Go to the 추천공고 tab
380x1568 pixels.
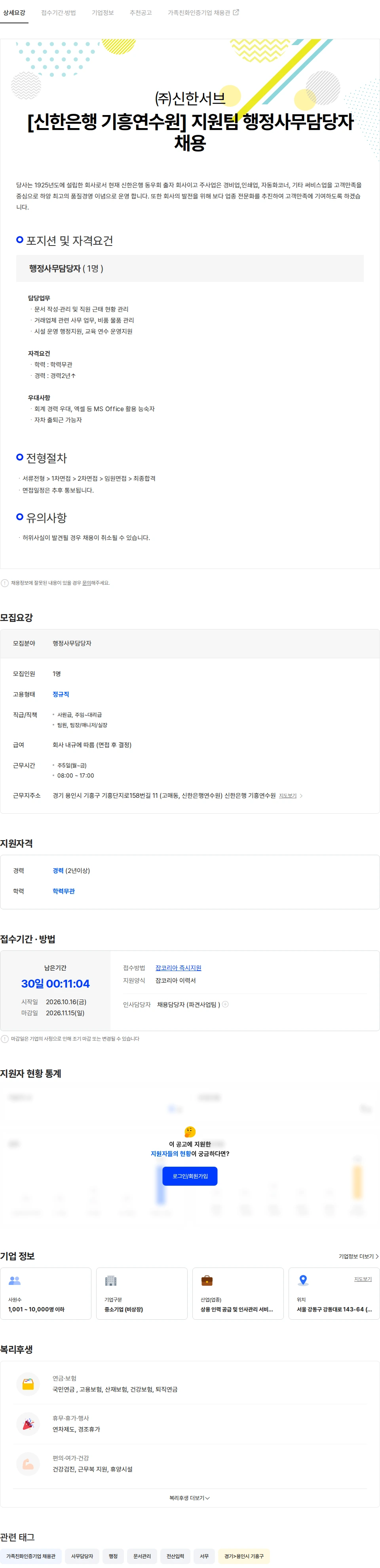tap(141, 13)
